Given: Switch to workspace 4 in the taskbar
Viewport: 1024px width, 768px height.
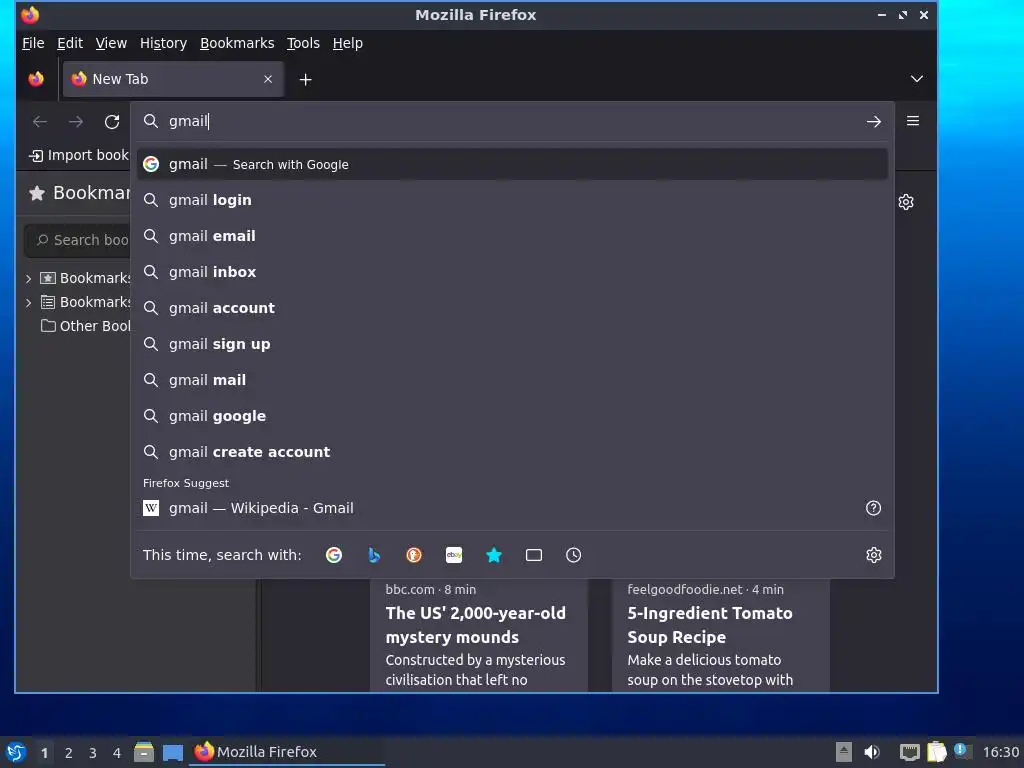Looking at the screenshot, I should point(117,753).
